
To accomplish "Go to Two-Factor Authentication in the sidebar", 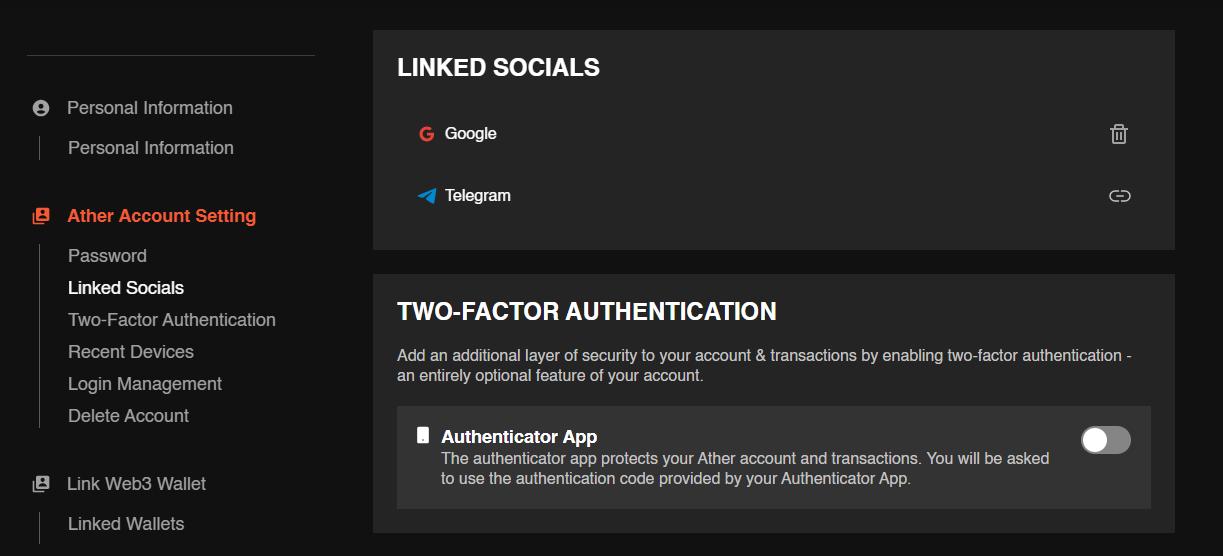I will [172, 320].
